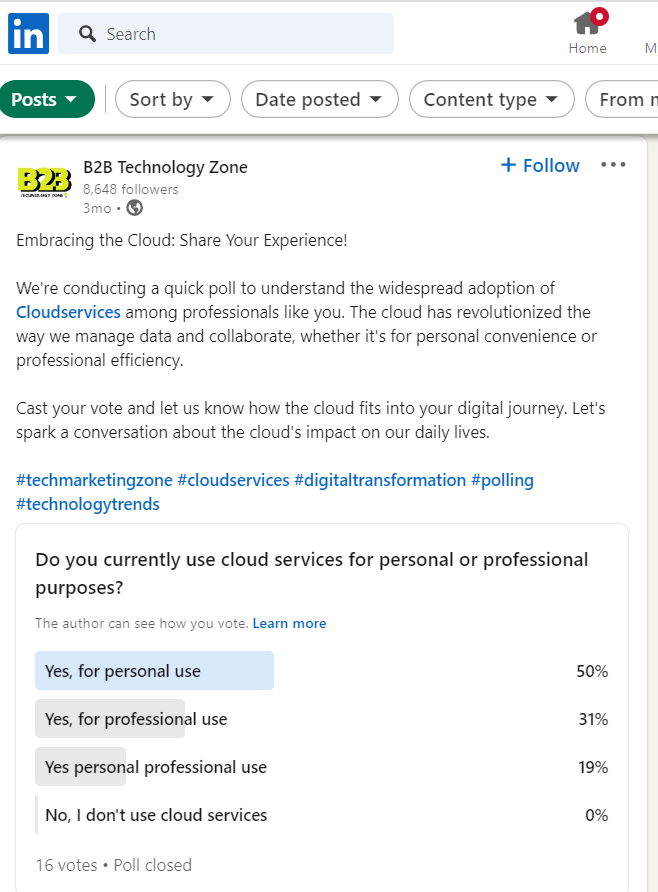Select poll option Yes, for personal use
This screenshot has width=658, height=892.
tap(321, 671)
